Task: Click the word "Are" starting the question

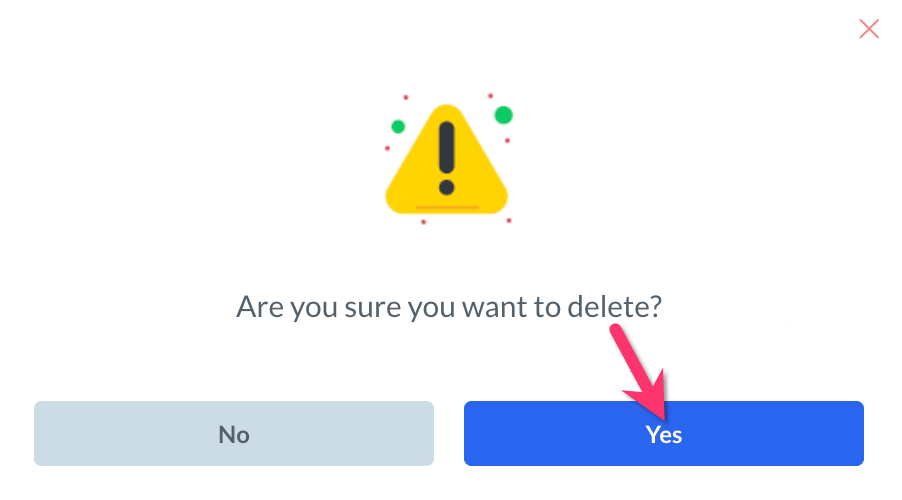Action: (260, 307)
